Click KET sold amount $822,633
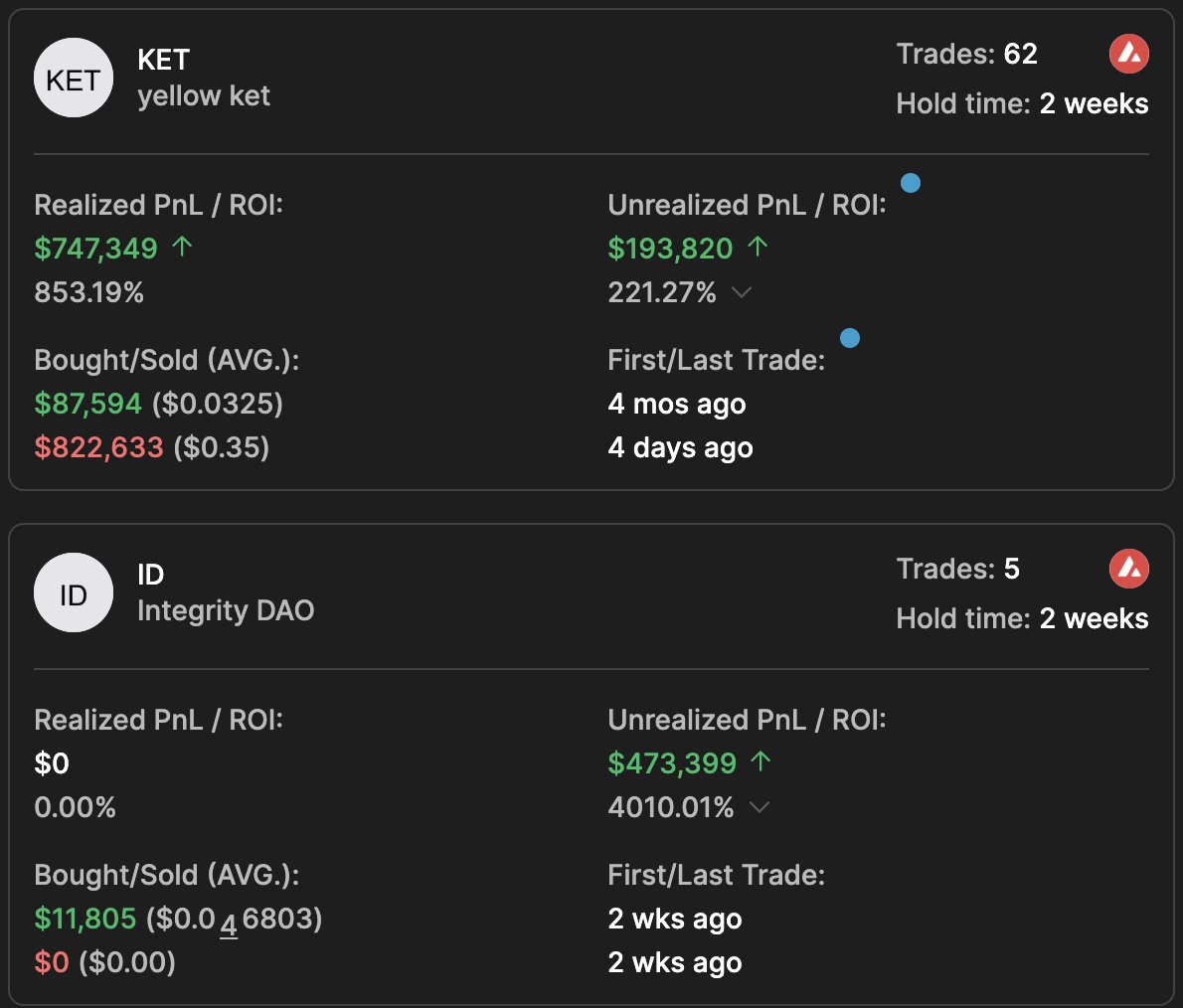Image resolution: width=1183 pixels, height=1008 pixels. click(x=98, y=447)
